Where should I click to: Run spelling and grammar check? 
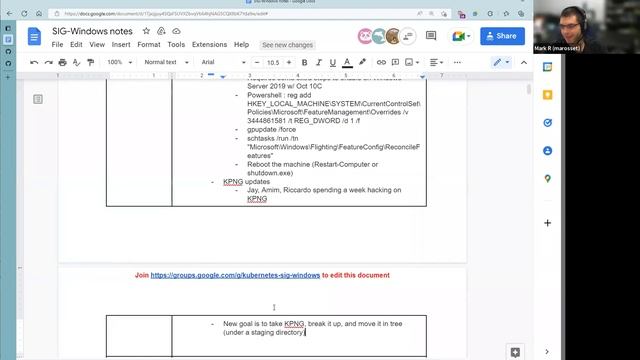tap(76, 62)
